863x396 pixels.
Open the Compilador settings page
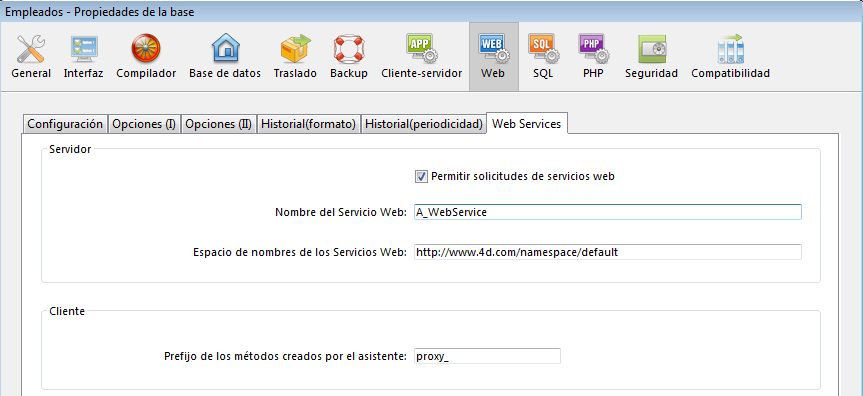pyautogui.click(x=146, y=56)
